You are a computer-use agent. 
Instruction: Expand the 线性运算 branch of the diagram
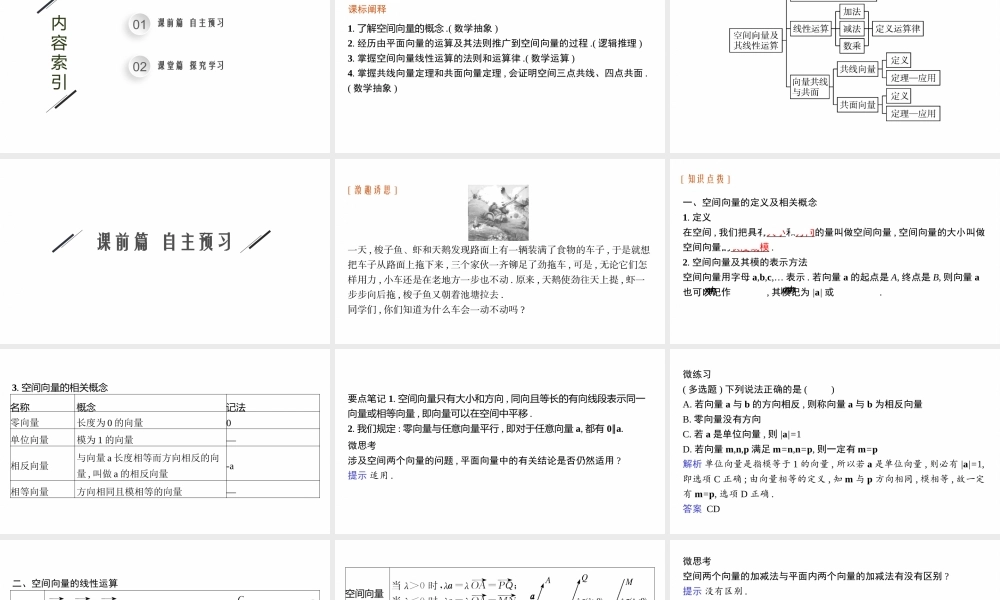coord(812,28)
